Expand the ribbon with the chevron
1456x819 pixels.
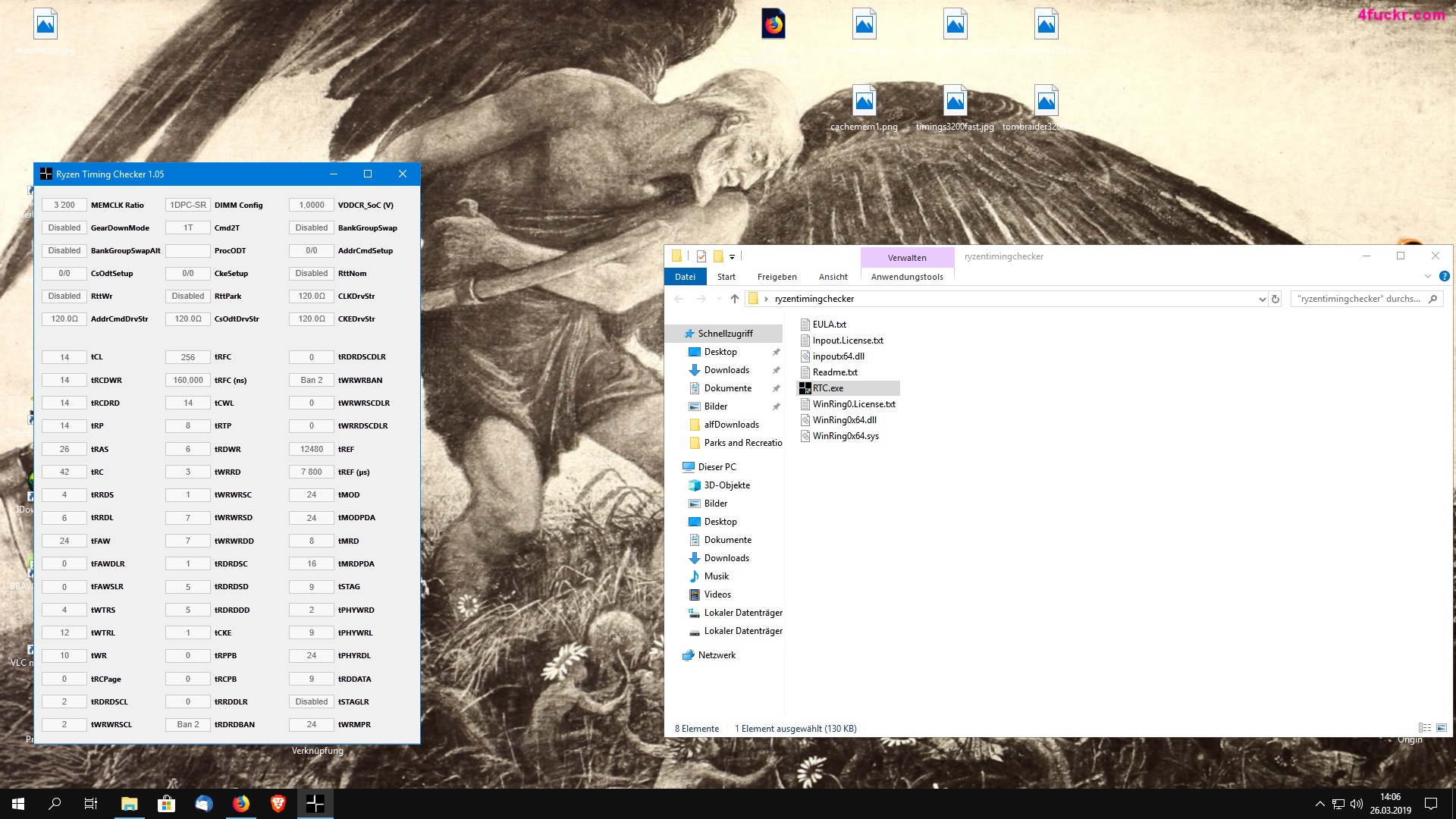click(x=1427, y=277)
